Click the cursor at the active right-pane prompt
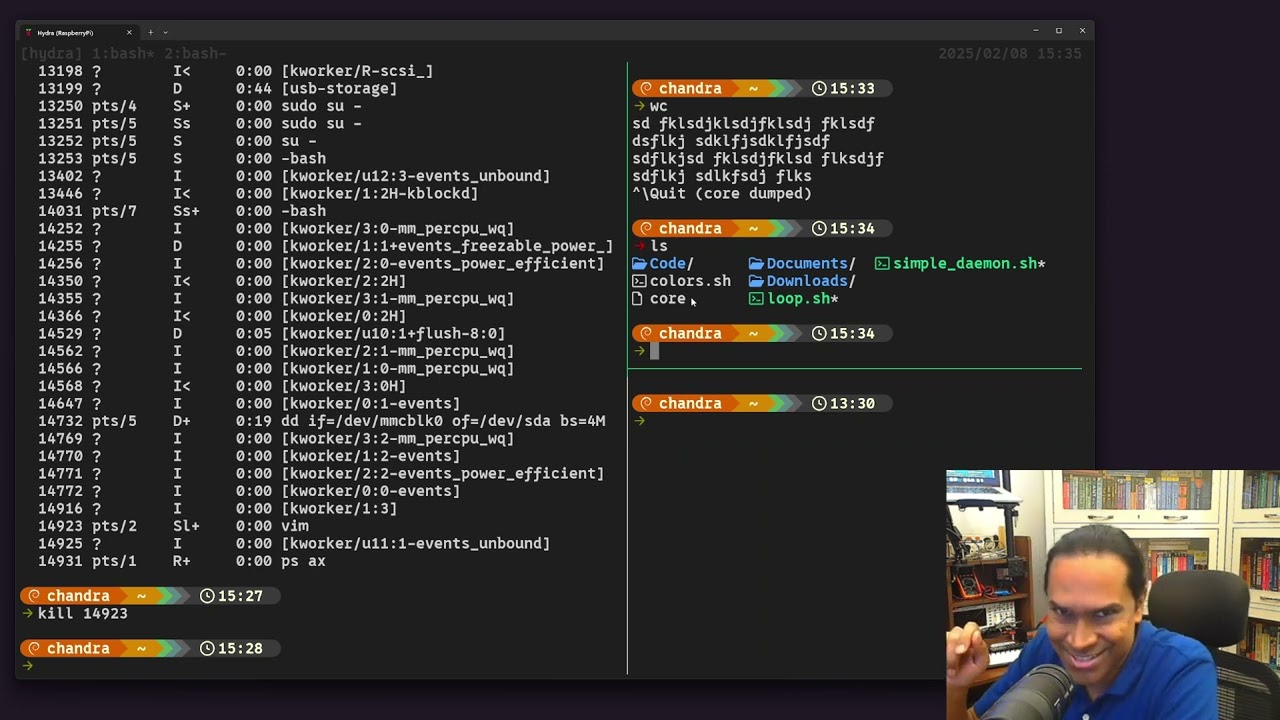Image resolution: width=1280 pixels, height=720 pixels. click(x=655, y=351)
